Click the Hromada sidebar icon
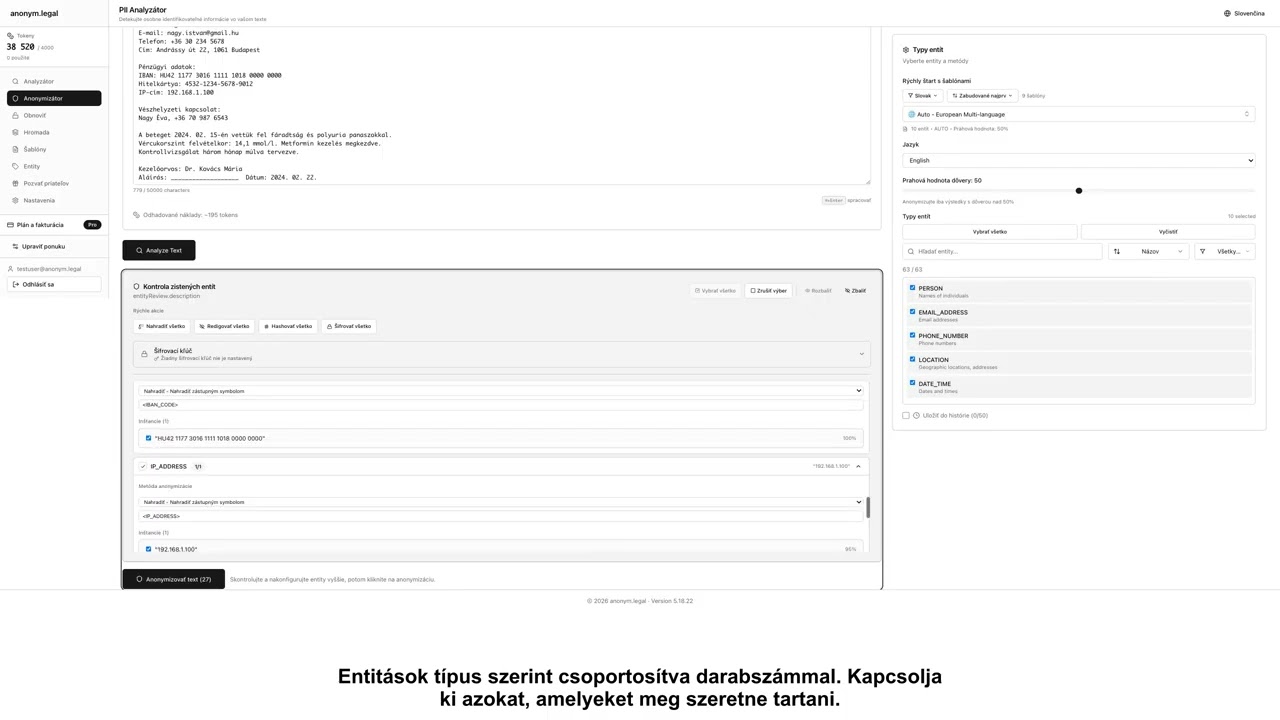The height and width of the screenshot is (720, 1280). [15, 132]
